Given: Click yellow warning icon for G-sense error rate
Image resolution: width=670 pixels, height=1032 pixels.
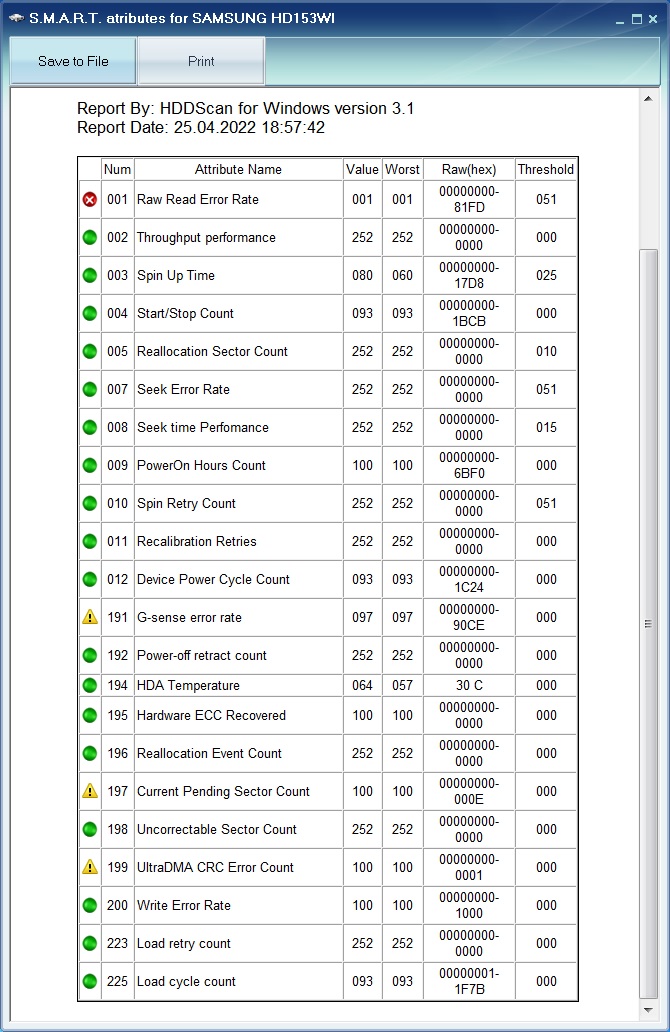Looking at the screenshot, I should click(90, 617).
